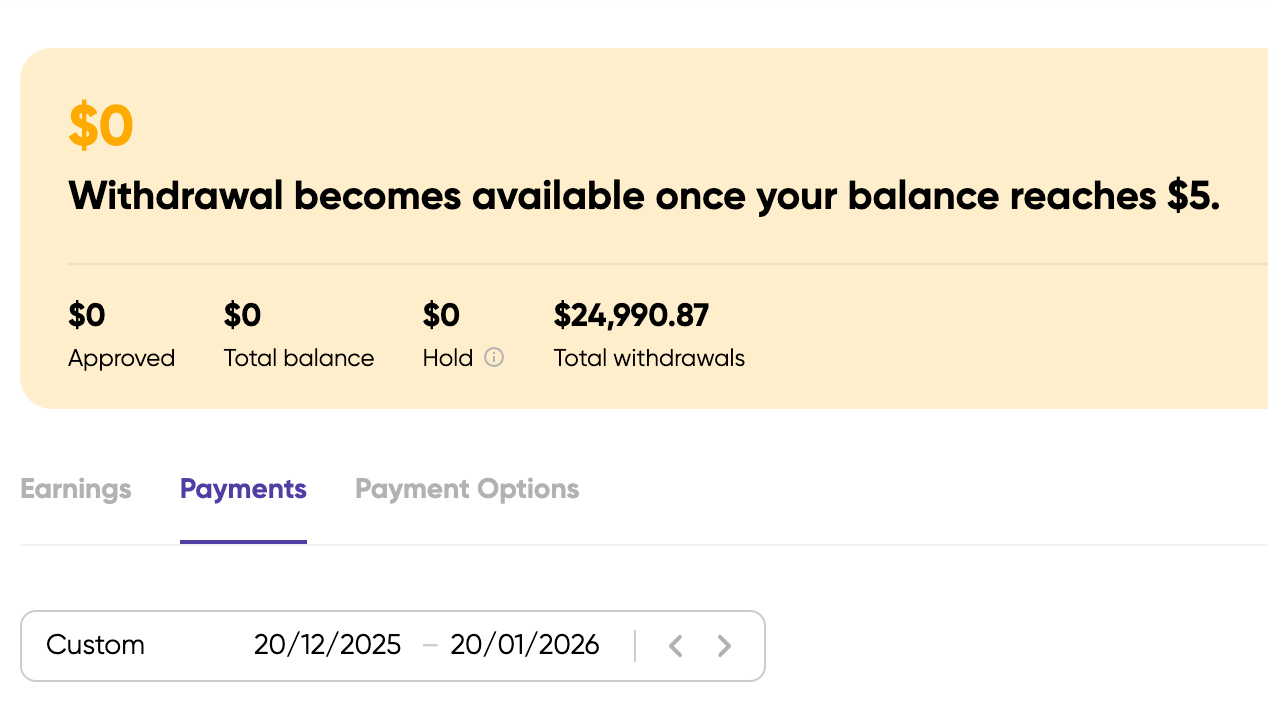
Task: Select the Payments tab
Action: [x=243, y=489]
